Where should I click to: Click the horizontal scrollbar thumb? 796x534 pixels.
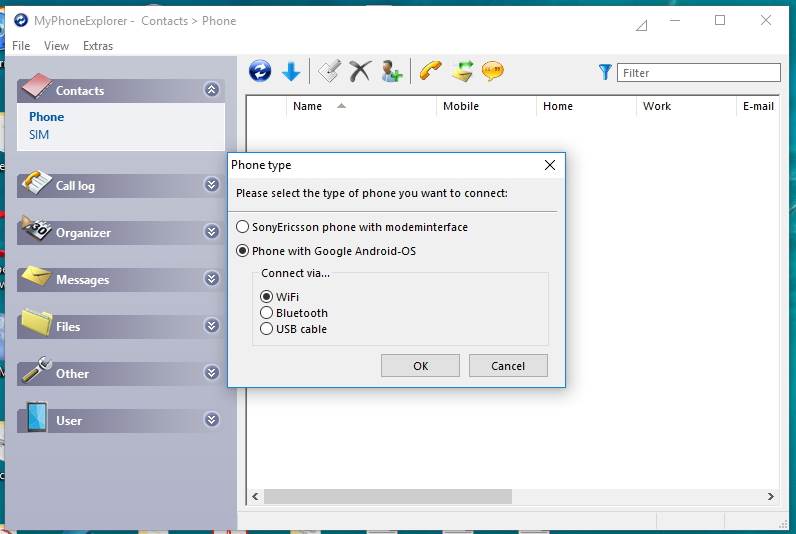[x=388, y=496]
